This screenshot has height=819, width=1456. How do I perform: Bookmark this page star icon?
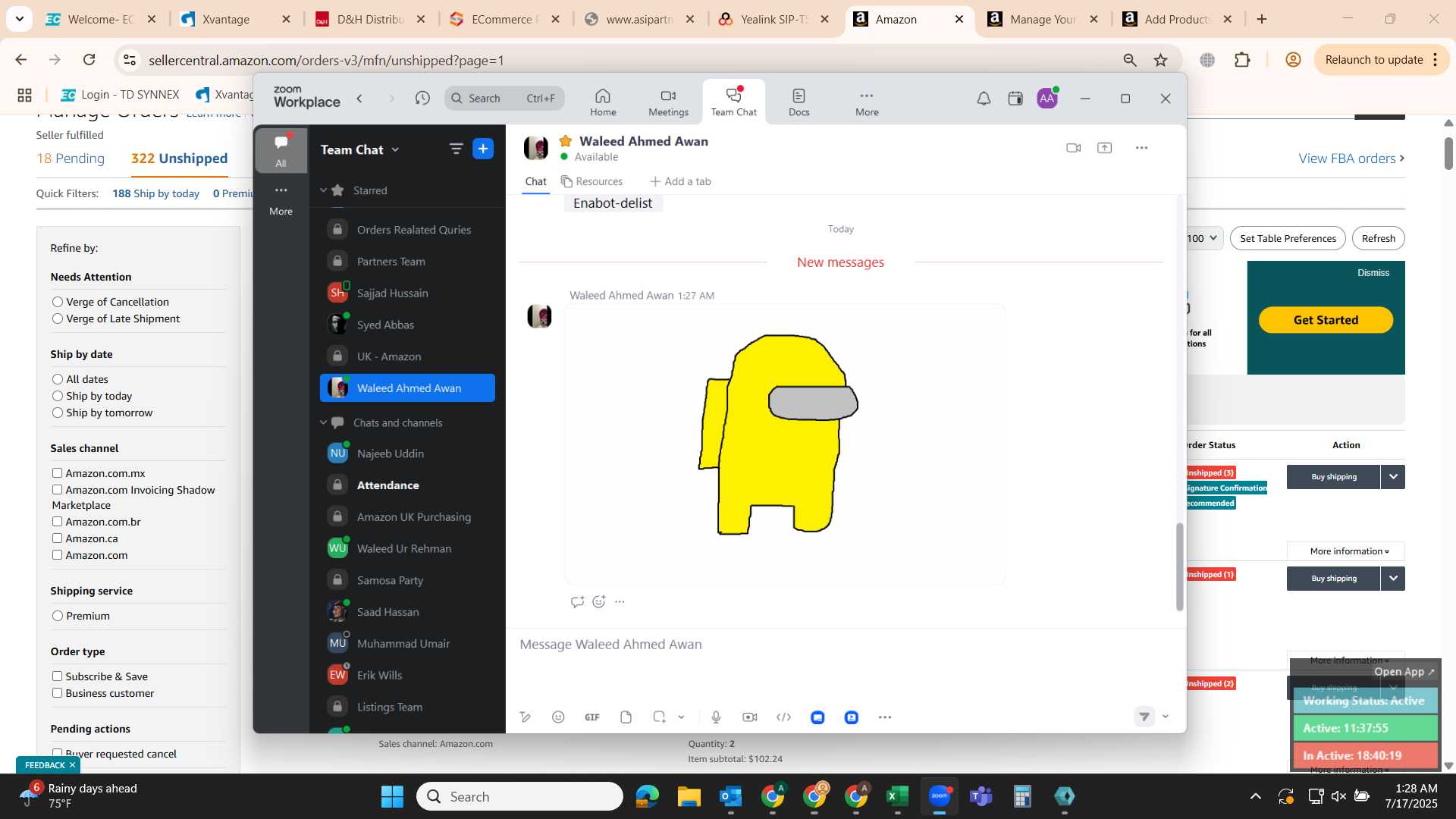(1161, 60)
